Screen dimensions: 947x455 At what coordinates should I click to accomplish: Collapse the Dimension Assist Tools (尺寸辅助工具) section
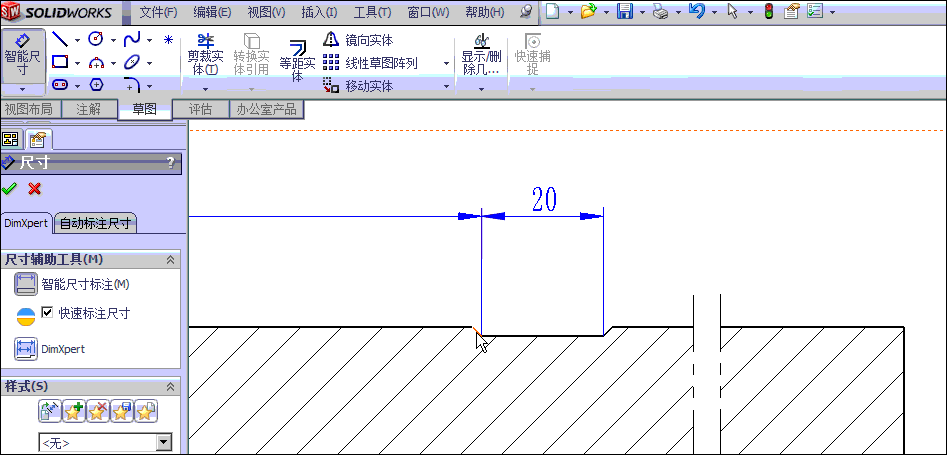click(170, 260)
